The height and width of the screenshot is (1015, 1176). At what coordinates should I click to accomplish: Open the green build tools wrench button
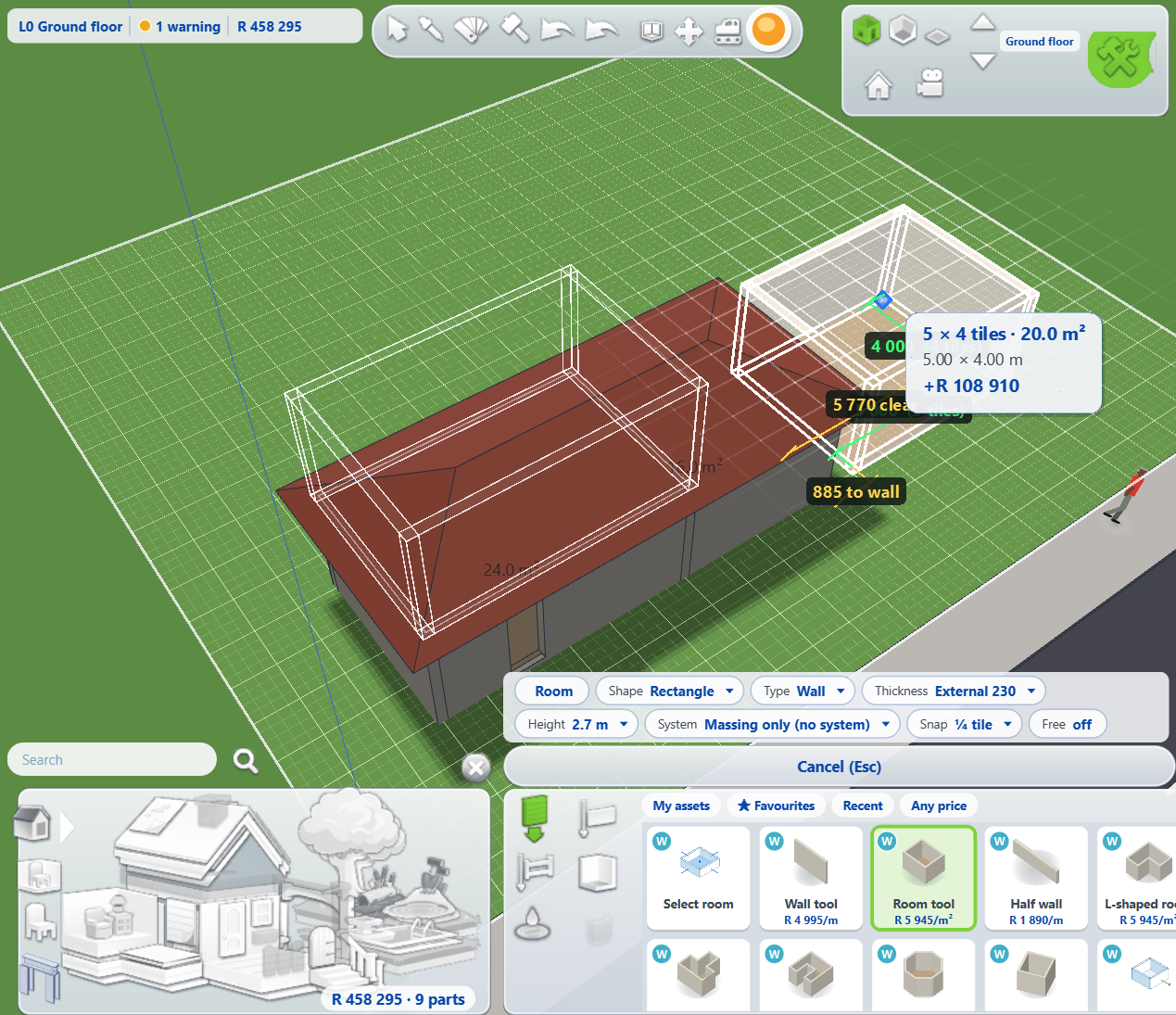tap(1121, 59)
